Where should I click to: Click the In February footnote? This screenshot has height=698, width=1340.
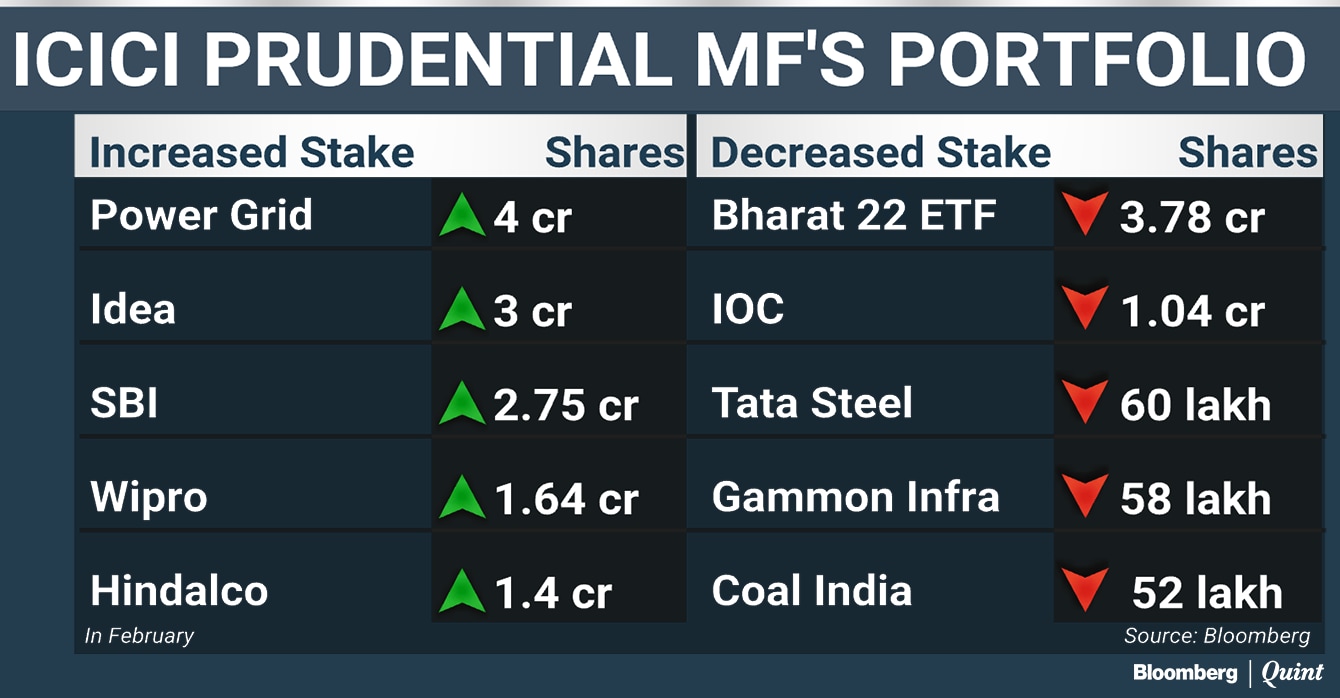click(x=139, y=636)
